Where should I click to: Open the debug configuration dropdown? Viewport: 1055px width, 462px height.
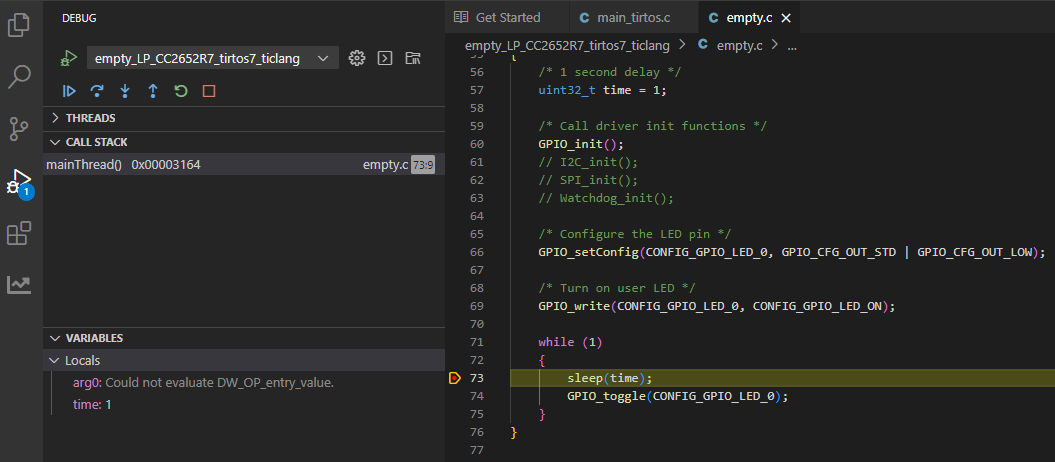coord(212,59)
